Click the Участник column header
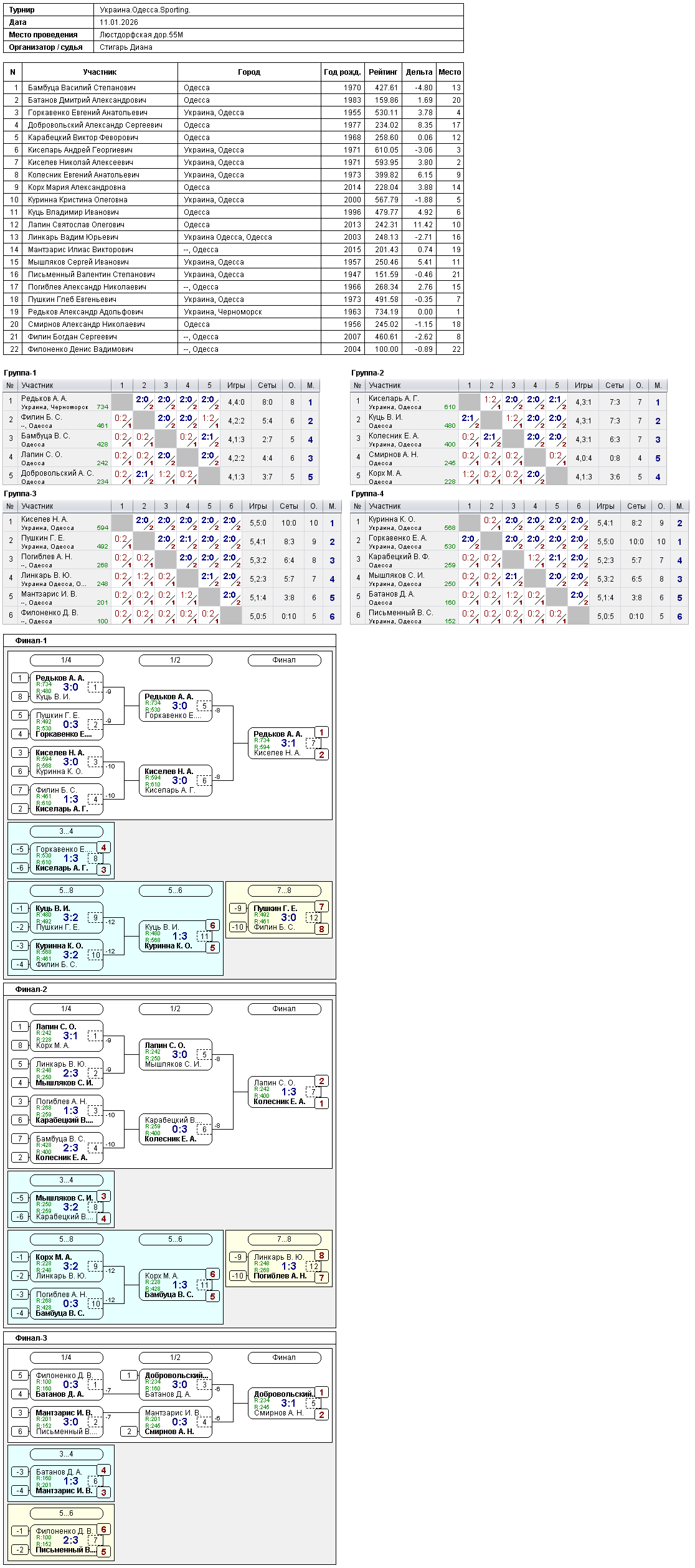The width and height of the screenshot is (695, 1568). coord(100,72)
